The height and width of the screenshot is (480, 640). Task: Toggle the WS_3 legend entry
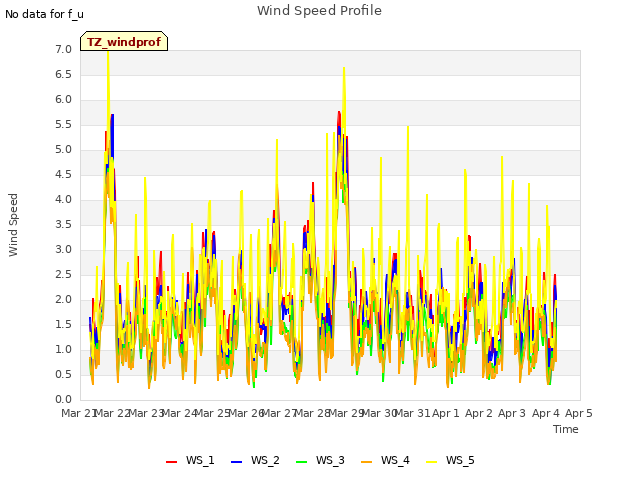pyautogui.click(x=320, y=460)
